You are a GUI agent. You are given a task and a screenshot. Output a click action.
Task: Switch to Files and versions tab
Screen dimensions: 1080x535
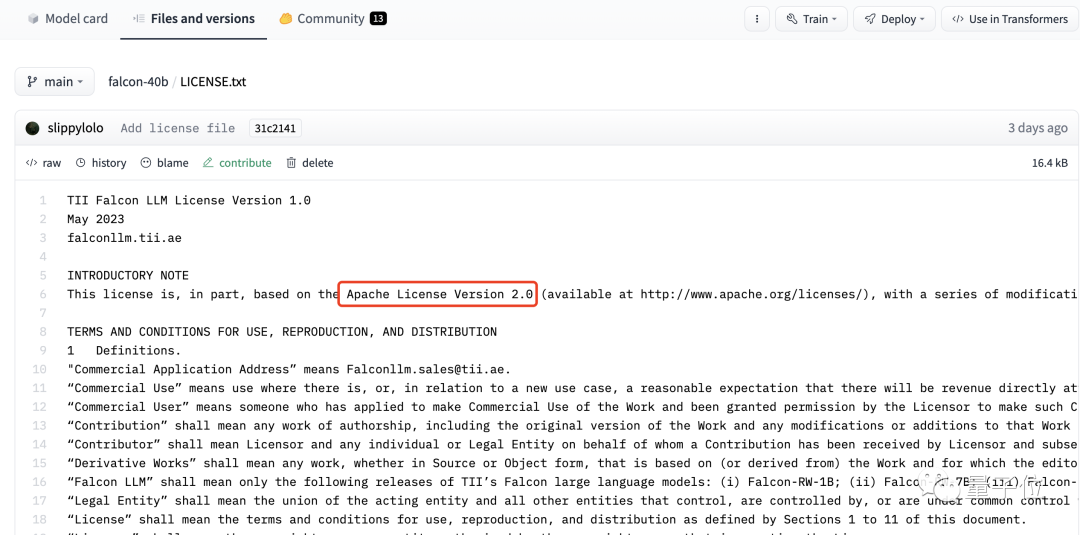pos(194,19)
